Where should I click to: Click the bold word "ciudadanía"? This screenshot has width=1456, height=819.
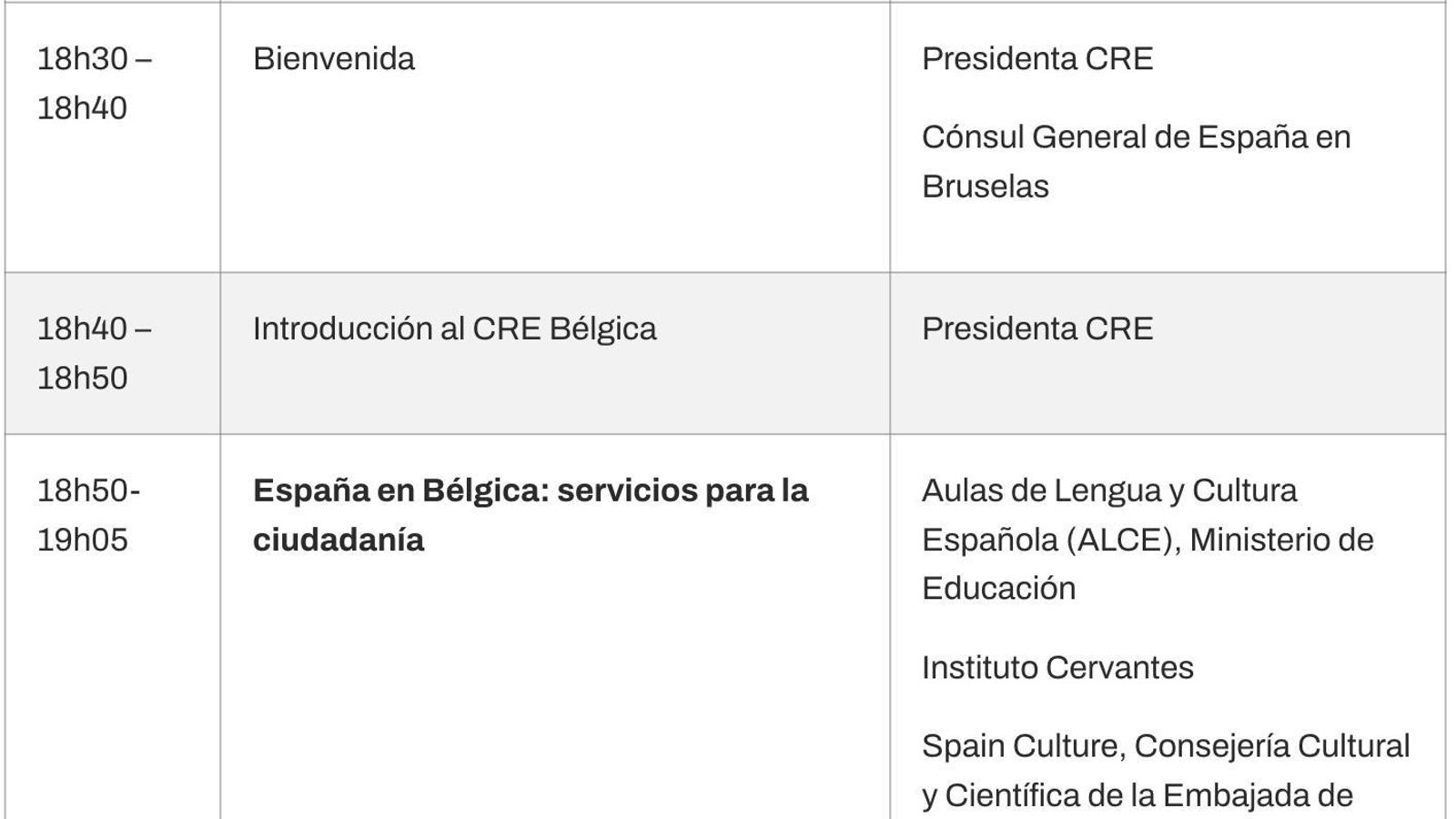(x=338, y=541)
